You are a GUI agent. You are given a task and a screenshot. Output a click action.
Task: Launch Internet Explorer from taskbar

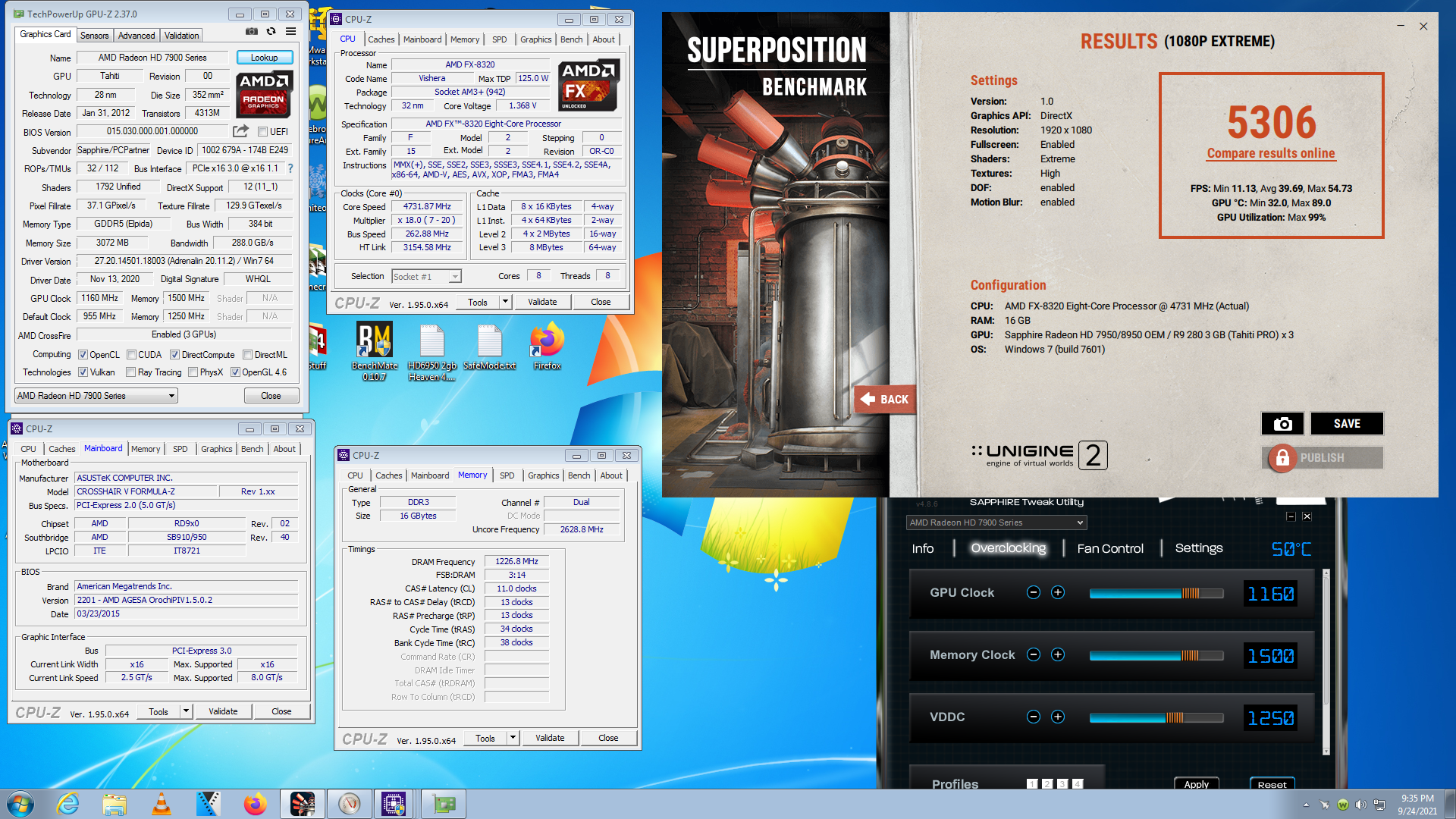pos(68,804)
